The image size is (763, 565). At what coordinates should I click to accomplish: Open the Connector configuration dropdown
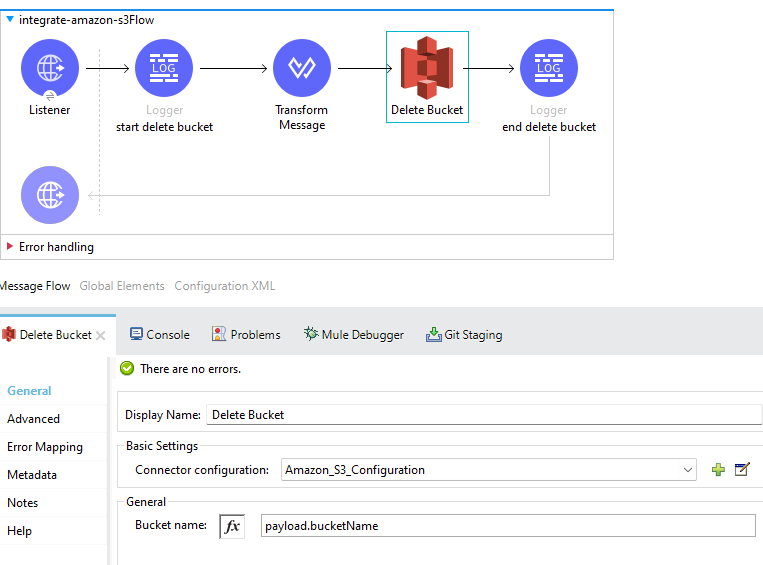[x=688, y=470]
